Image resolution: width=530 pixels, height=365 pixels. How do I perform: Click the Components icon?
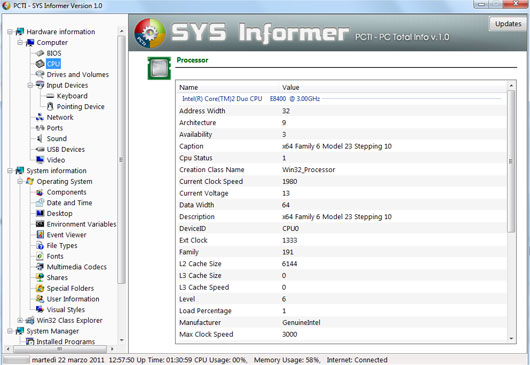[x=40, y=192]
